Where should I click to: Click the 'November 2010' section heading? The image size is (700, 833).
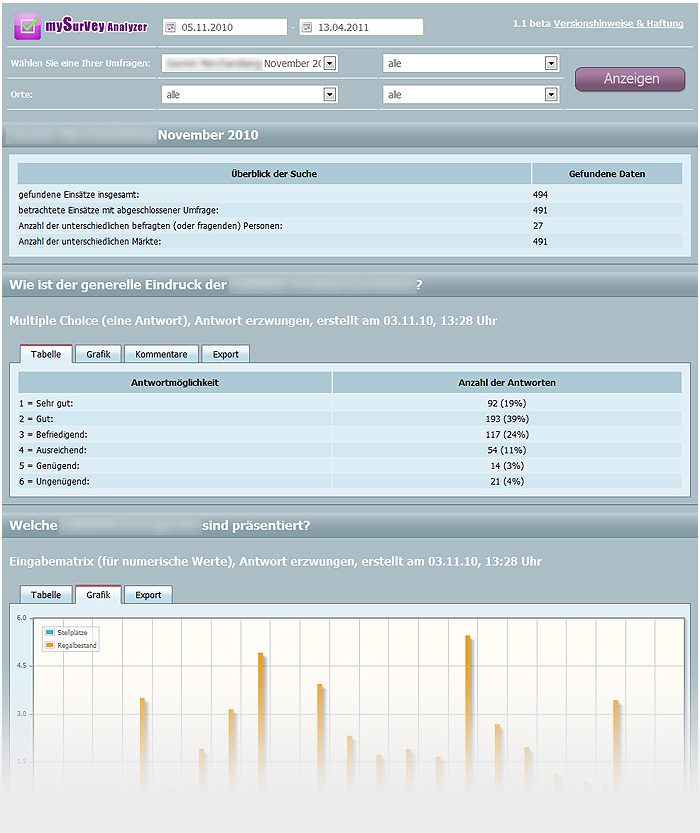[208, 135]
